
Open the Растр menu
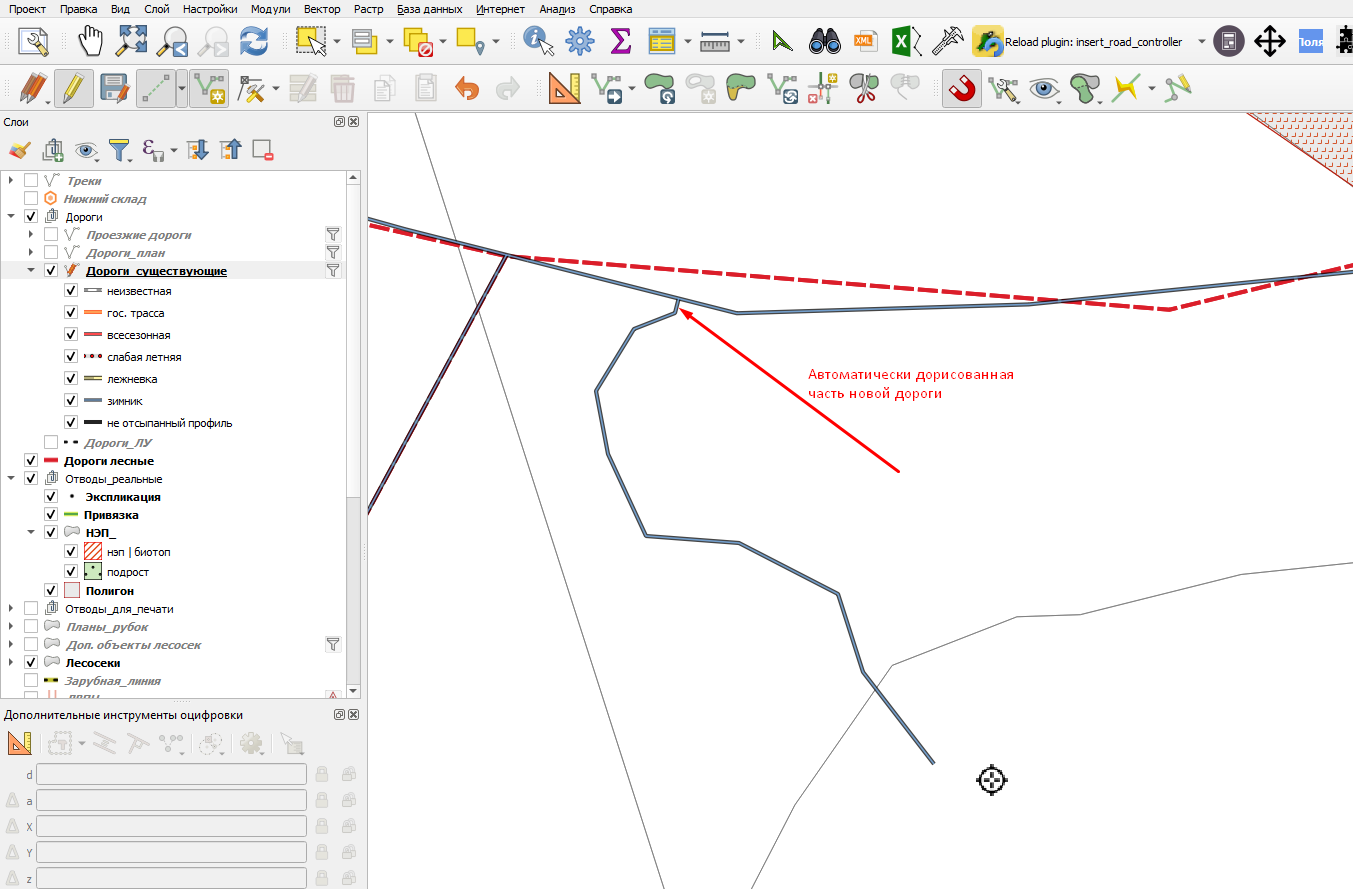(368, 9)
